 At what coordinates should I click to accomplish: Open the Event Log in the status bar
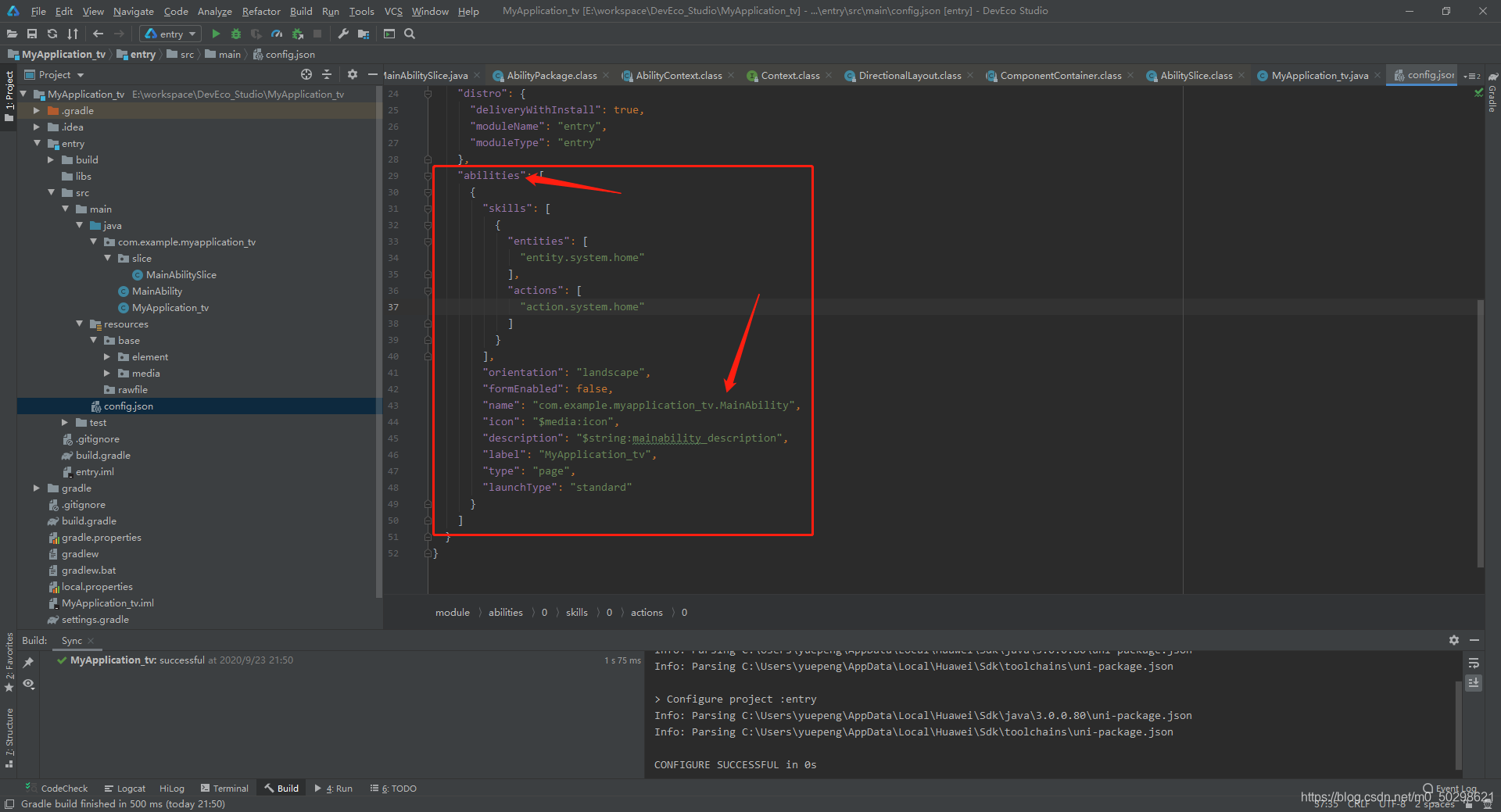[1450, 789]
